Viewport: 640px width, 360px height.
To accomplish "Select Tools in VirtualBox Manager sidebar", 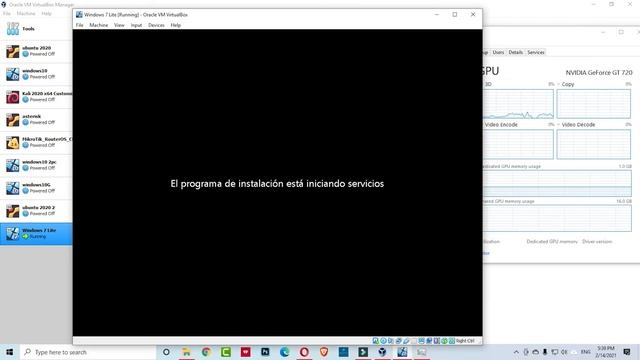I will [36, 29].
